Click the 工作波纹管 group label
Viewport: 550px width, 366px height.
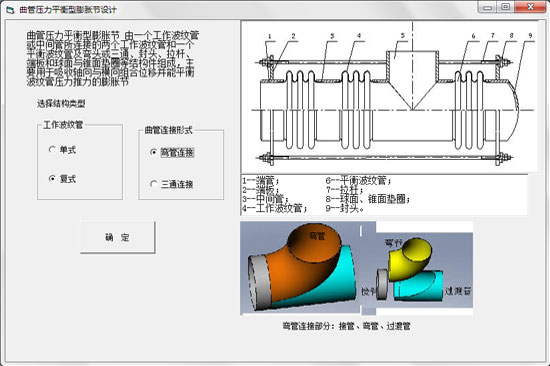click(x=63, y=125)
